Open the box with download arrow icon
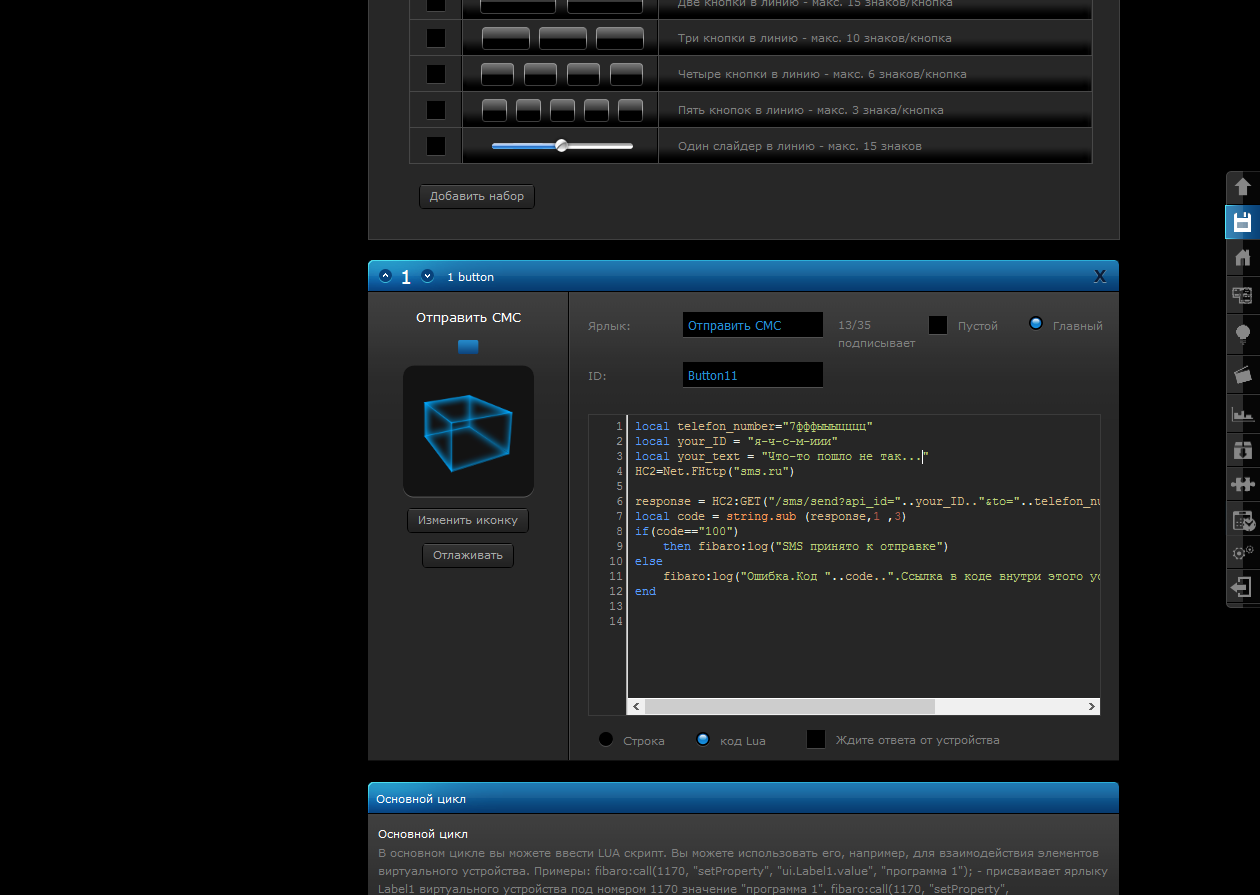 pos(1243,450)
